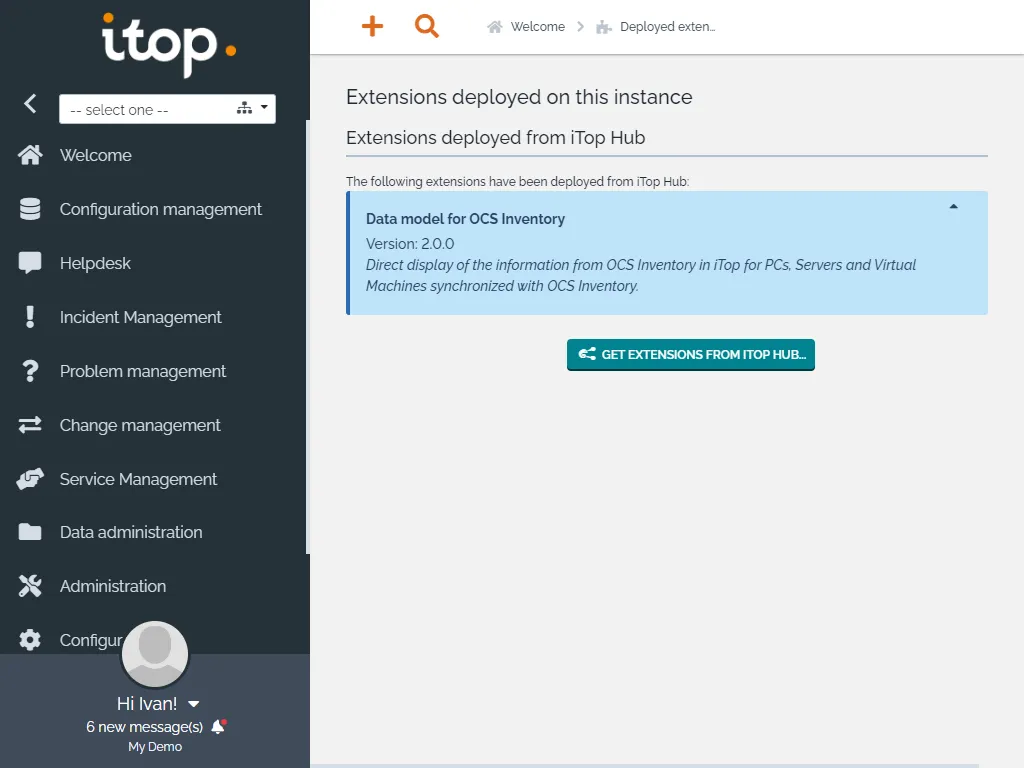Open Incident Management menu
Viewport: 1024px width, 768px height.
[x=140, y=317]
